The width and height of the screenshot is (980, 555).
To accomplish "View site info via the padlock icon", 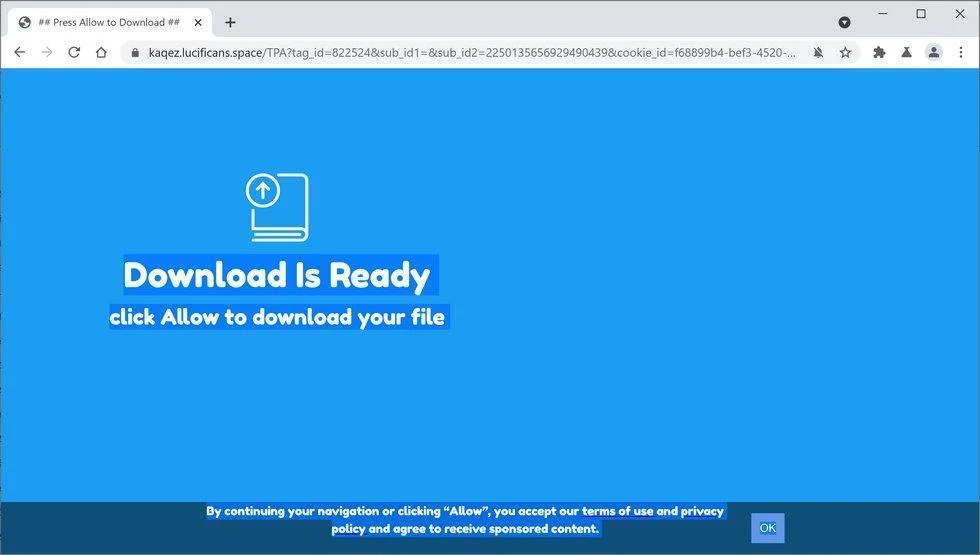I will (135, 52).
